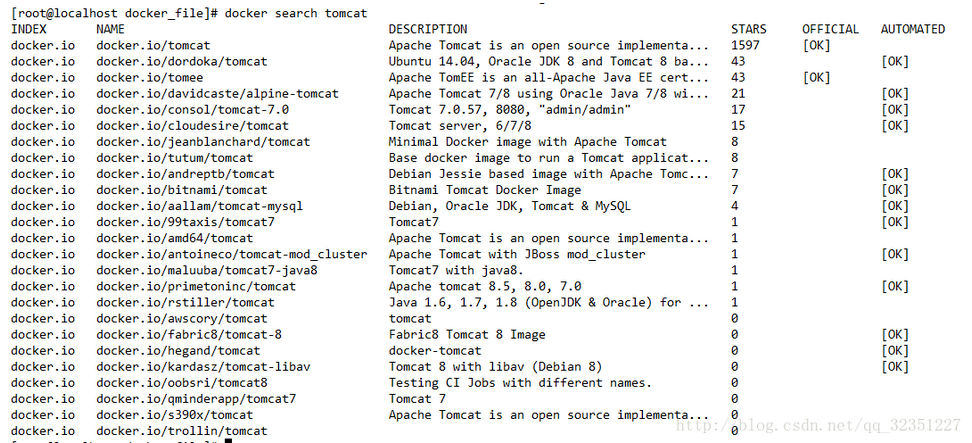The image size is (972, 443).
Task: Click the DESCRIPTION column header
Action: coord(428,29)
